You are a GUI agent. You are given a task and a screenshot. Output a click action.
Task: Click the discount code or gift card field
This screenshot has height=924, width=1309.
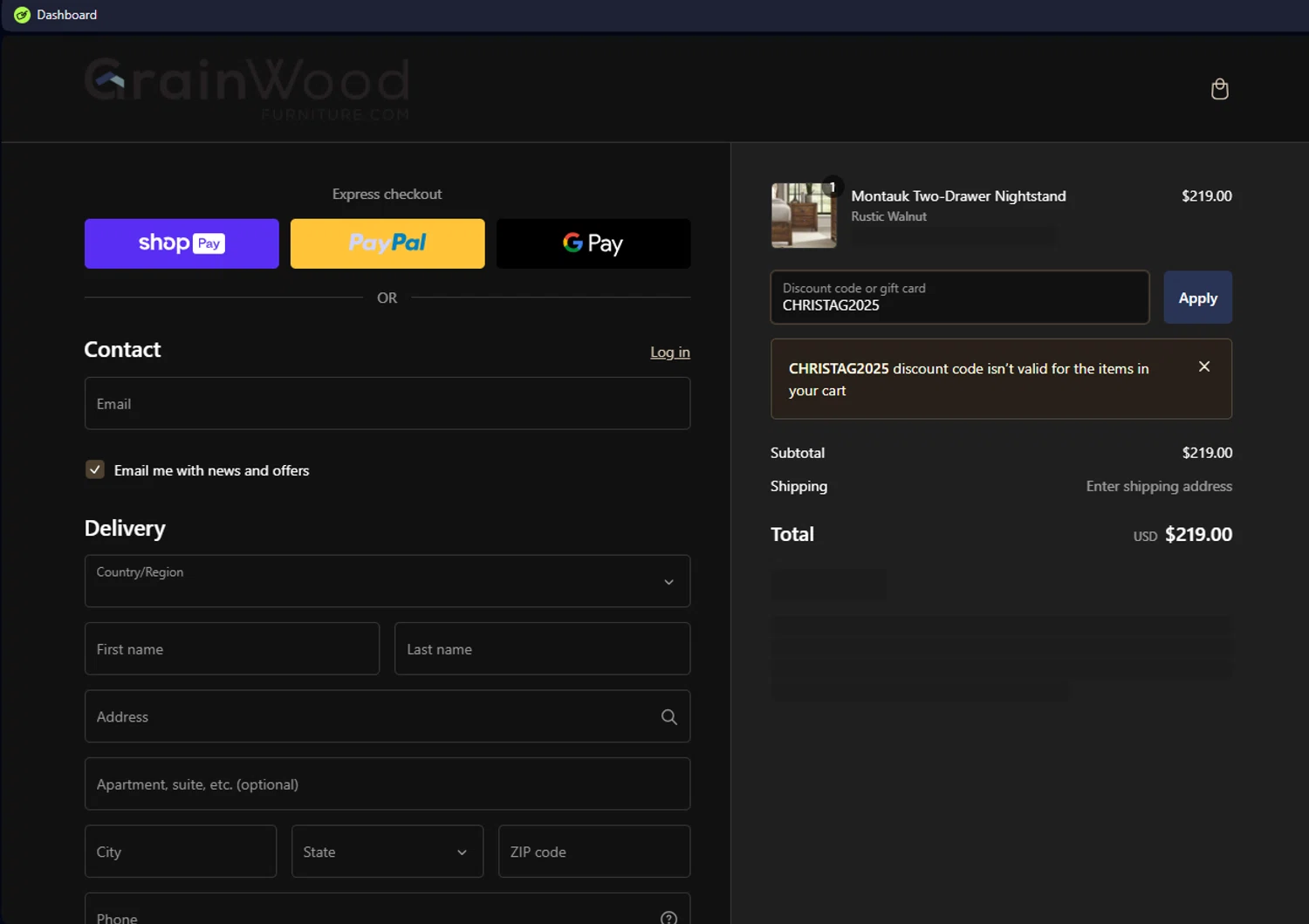(960, 298)
